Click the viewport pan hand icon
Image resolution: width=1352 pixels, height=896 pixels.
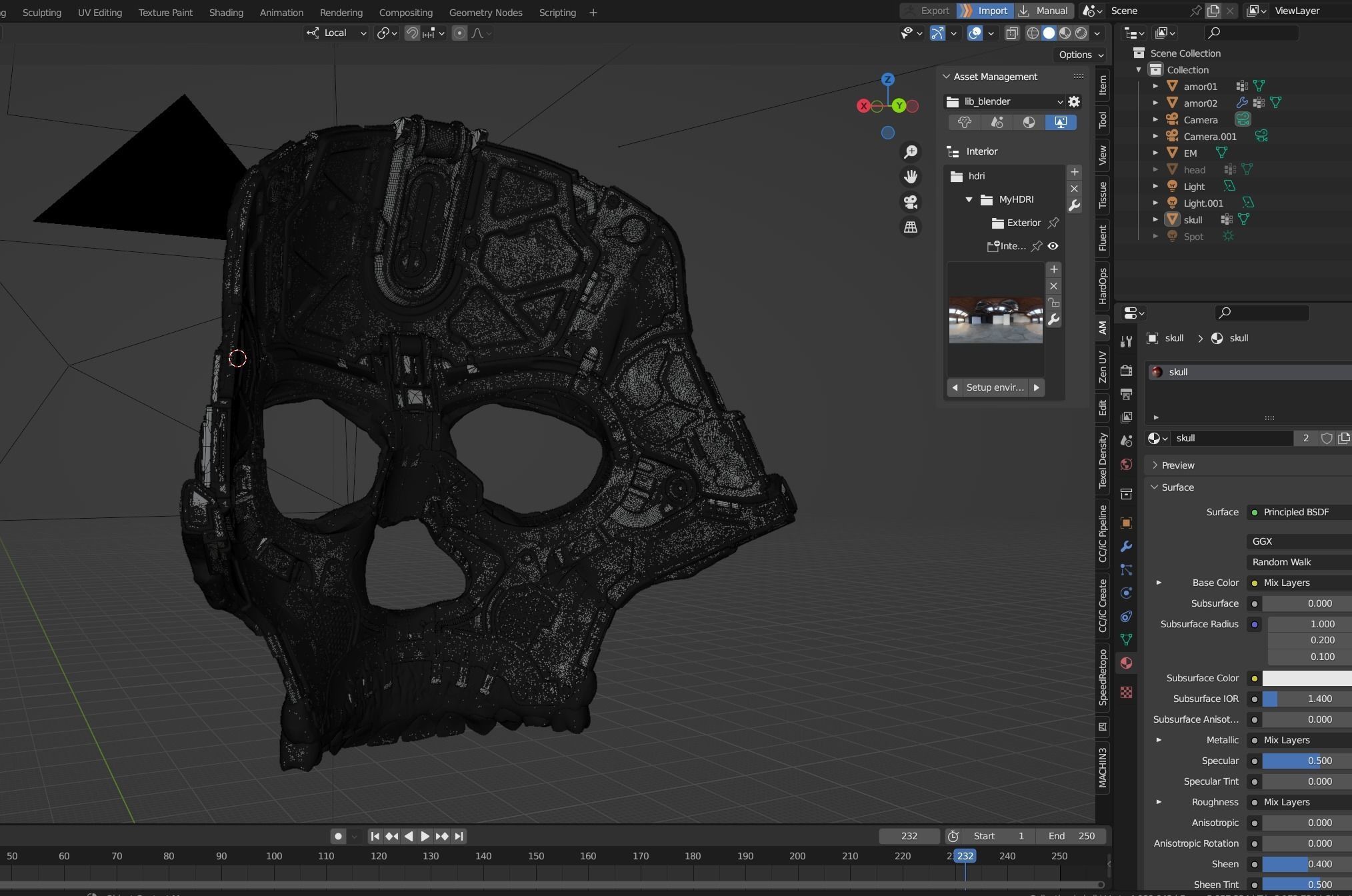[911, 177]
